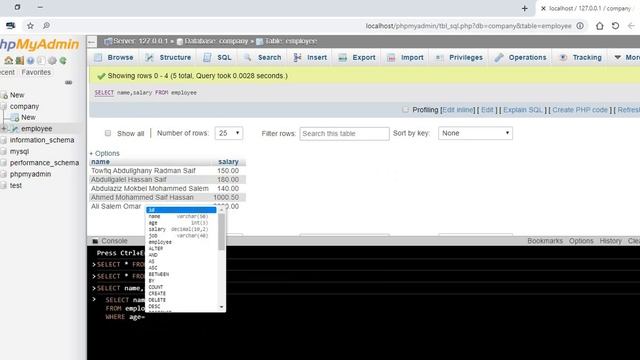640x360 pixels.
Task: Click the Export tab icon
Action: pyautogui.click(x=343, y=58)
